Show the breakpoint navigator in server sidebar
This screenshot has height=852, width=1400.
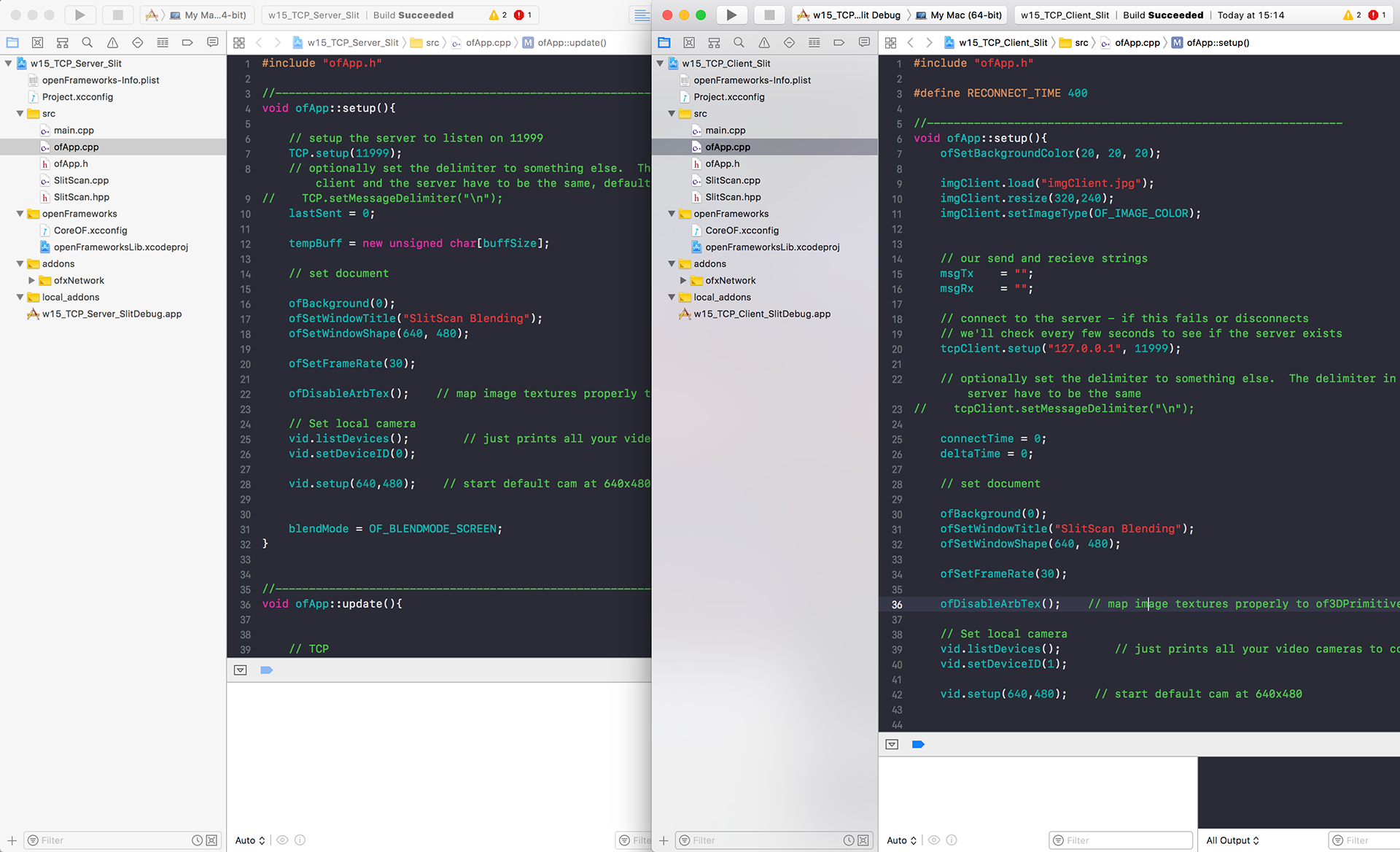[187, 43]
